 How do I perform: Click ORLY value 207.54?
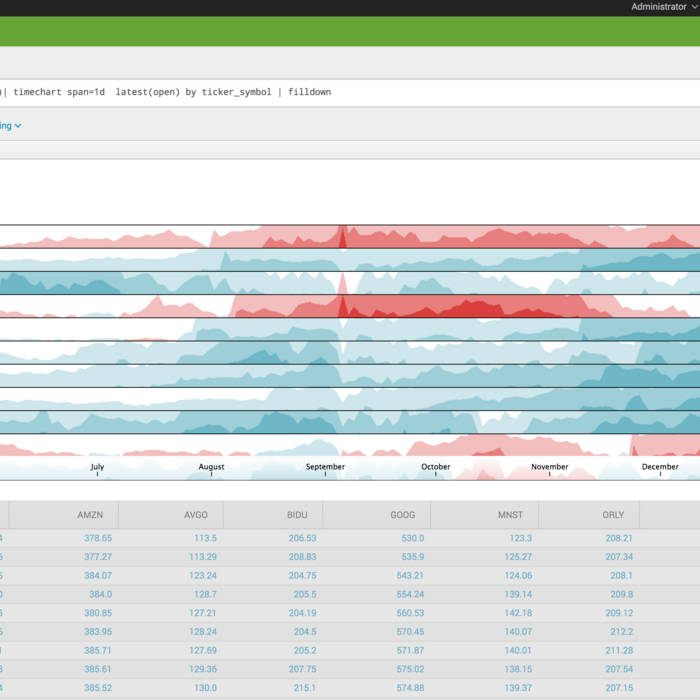(619, 669)
